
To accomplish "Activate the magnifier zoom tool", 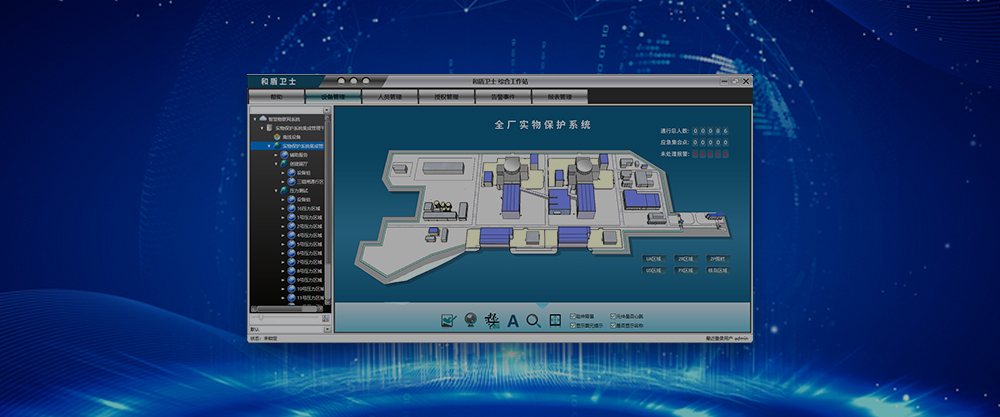I will [534, 320].
